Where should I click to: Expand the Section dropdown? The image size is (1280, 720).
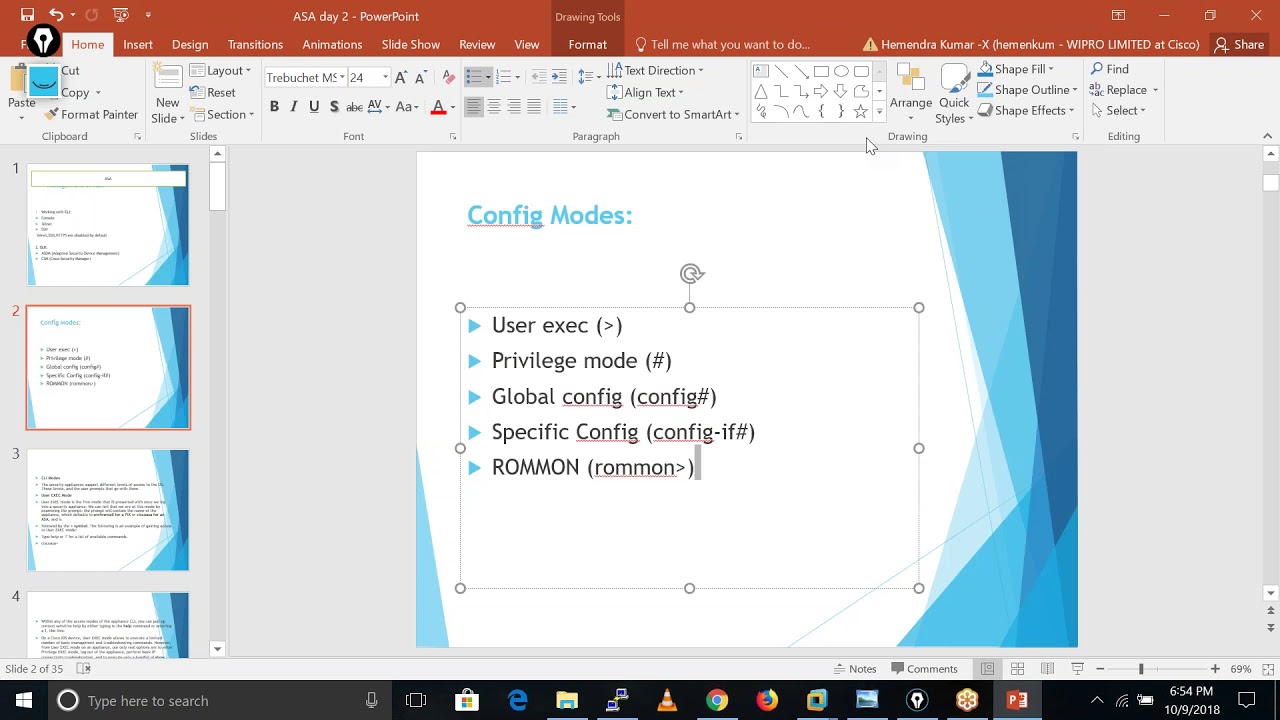point(220,114)
